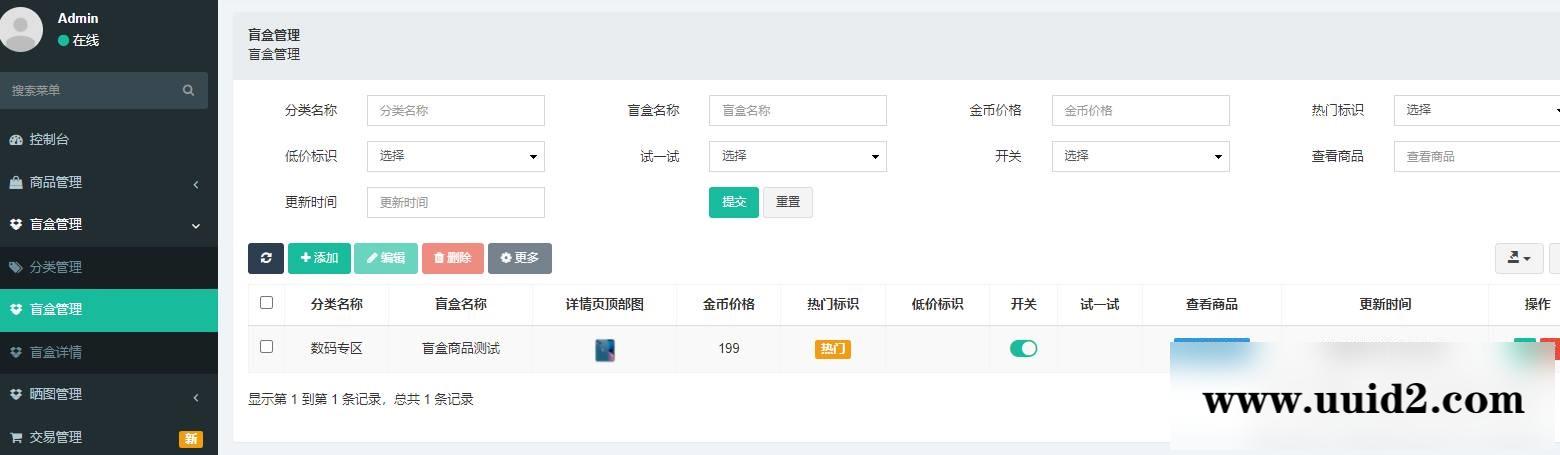Open the 试一试 select dropdown
The height and width of the screenshot is (455, 1560).
797,156
